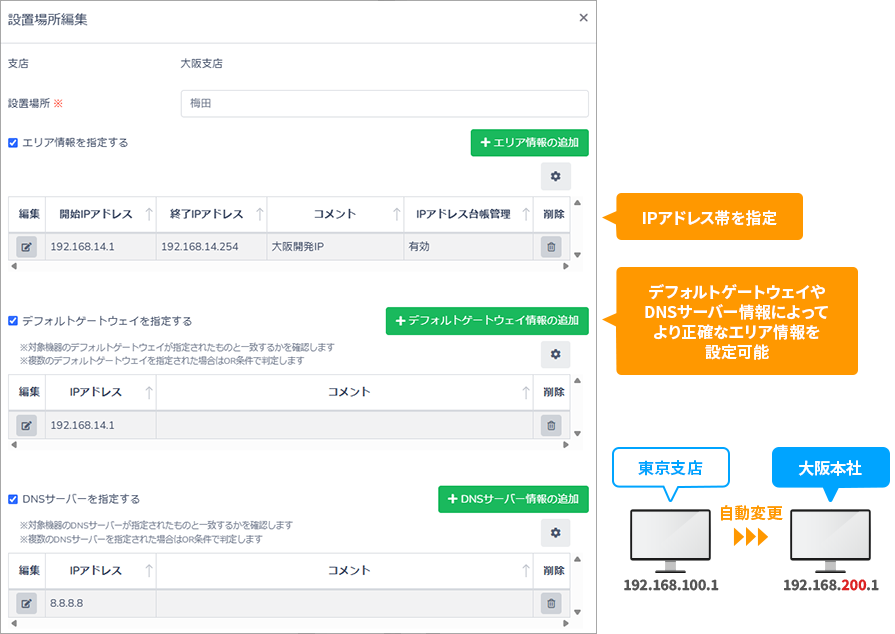This screenshot has width=895, height=634.
Task: Select the 8.8.8.8 IP address cell
Action: [100, 603]
